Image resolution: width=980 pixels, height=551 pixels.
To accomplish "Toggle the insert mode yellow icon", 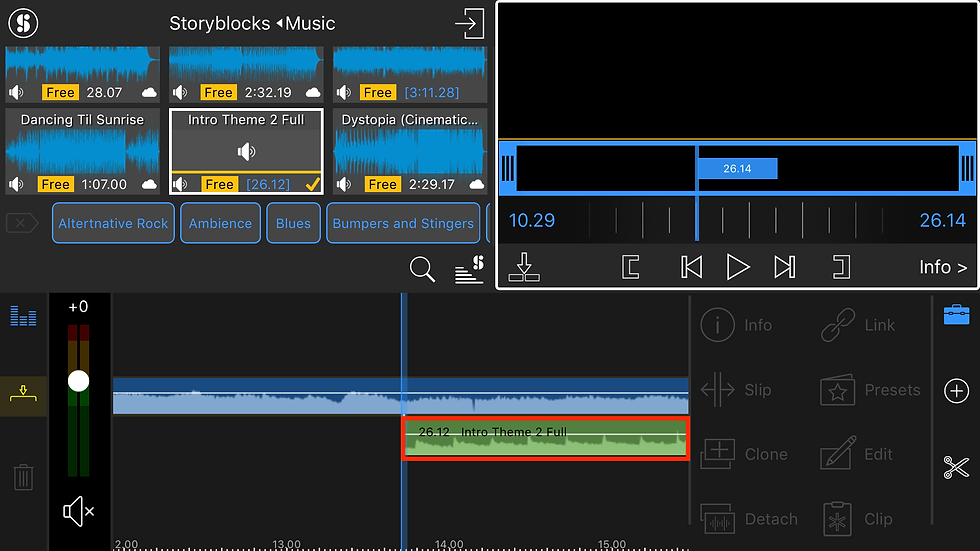I will 23,395.
